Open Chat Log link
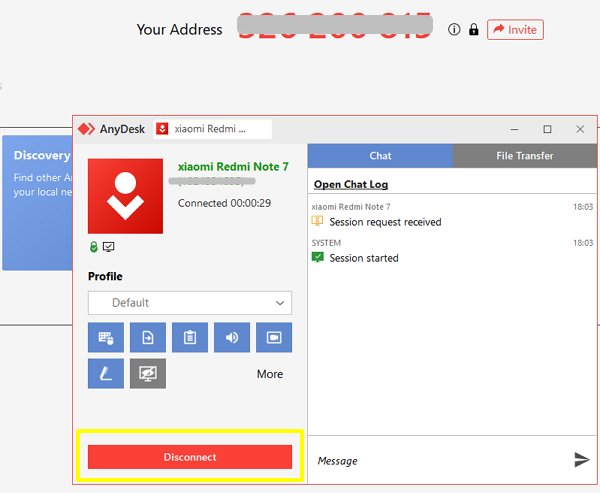600x493 pixels. click(x=351, y=184)
